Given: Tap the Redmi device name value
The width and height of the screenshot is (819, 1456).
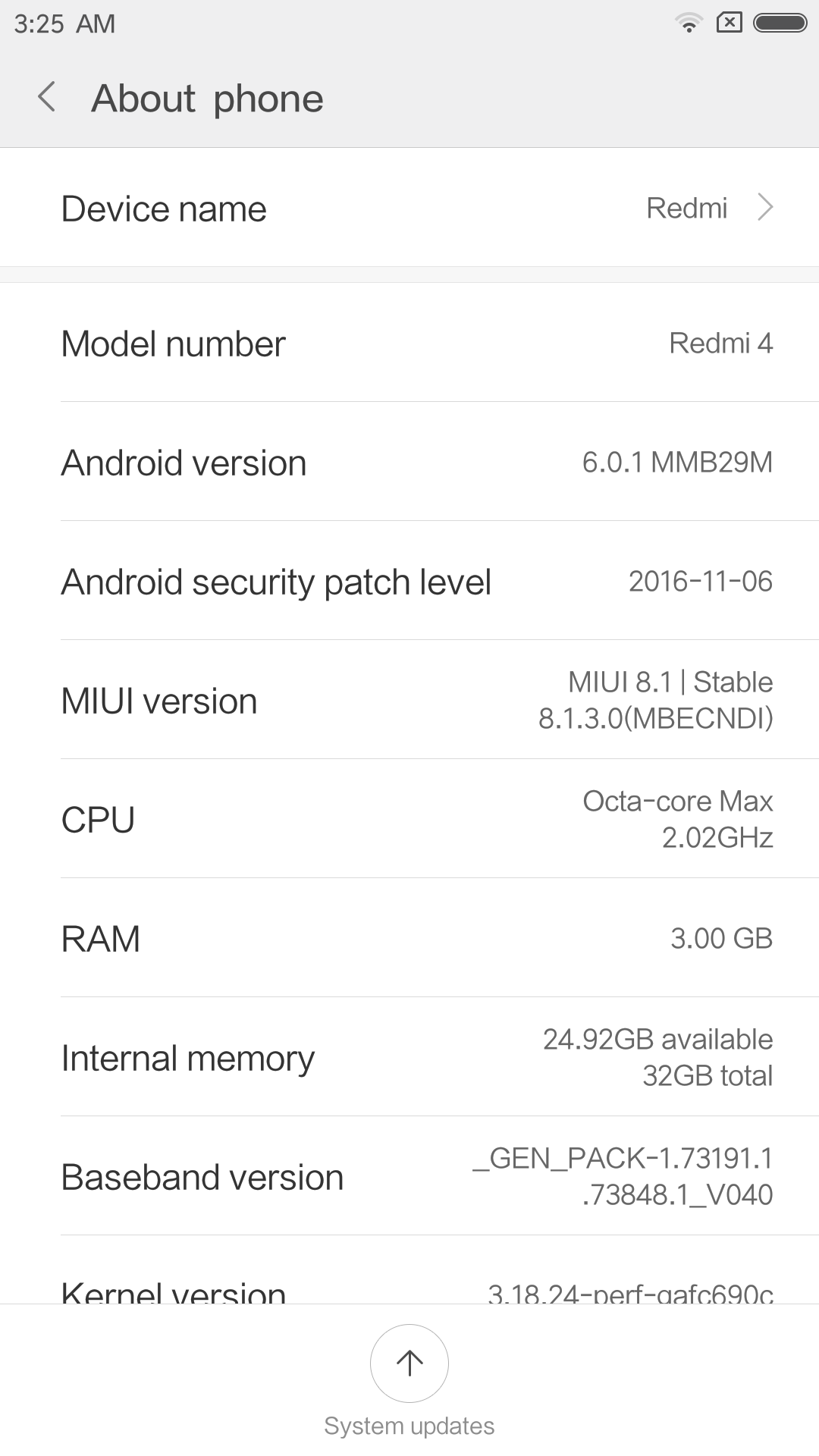Looking at the screenshot, I should tap(686, 208).
